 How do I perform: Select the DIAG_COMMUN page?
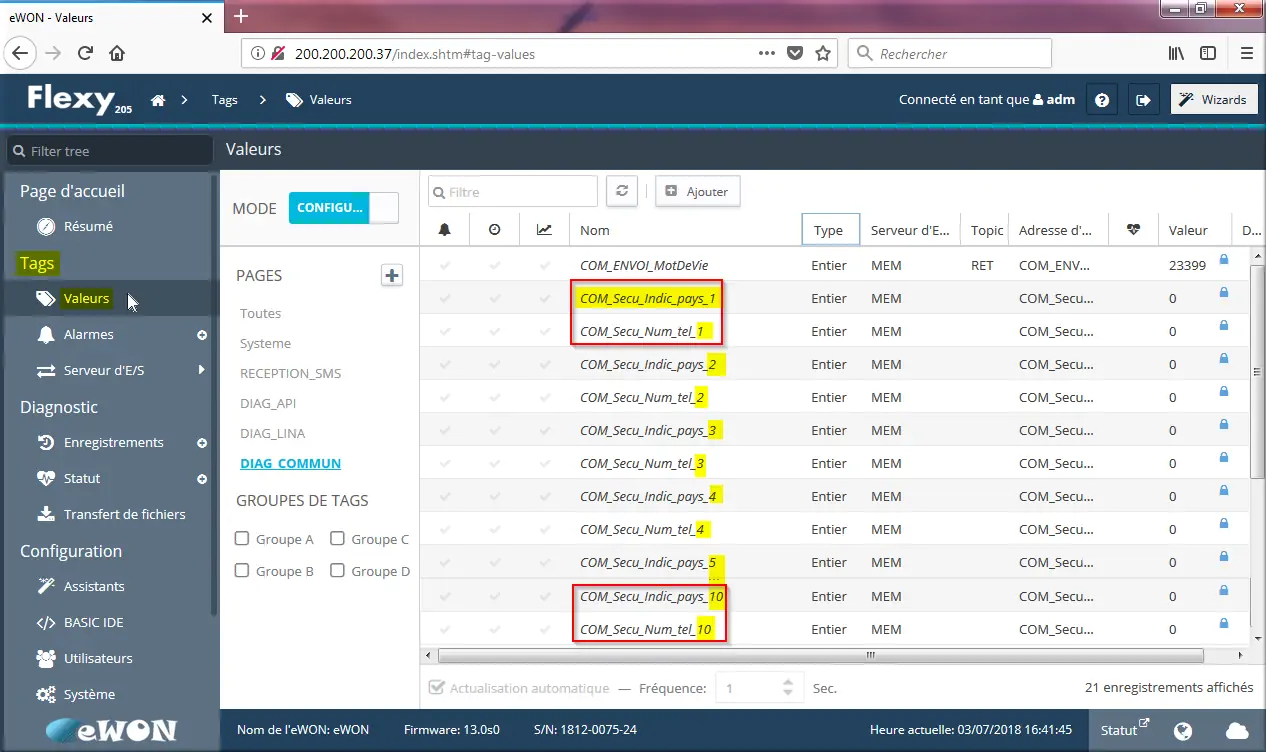click(290, 463)
